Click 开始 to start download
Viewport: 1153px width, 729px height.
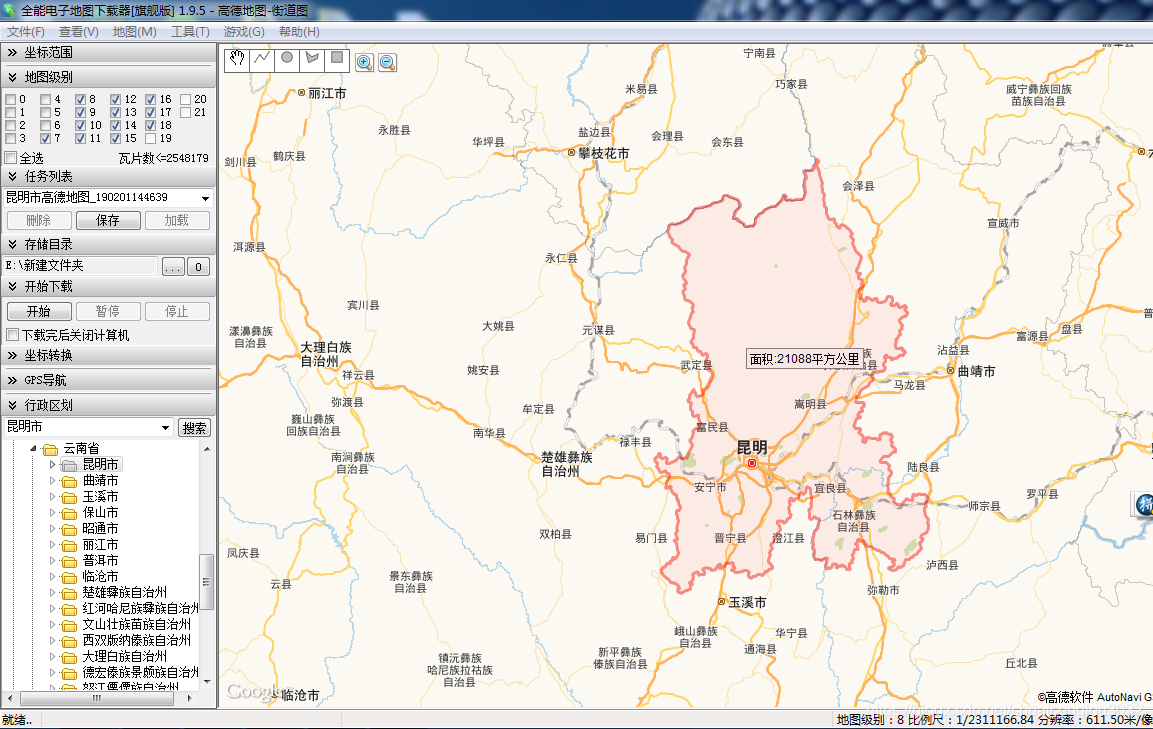(39, 311)
